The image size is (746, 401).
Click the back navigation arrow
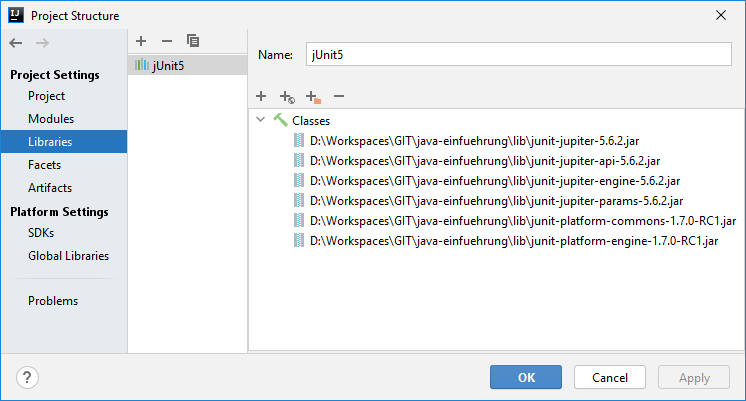point(16,42)
